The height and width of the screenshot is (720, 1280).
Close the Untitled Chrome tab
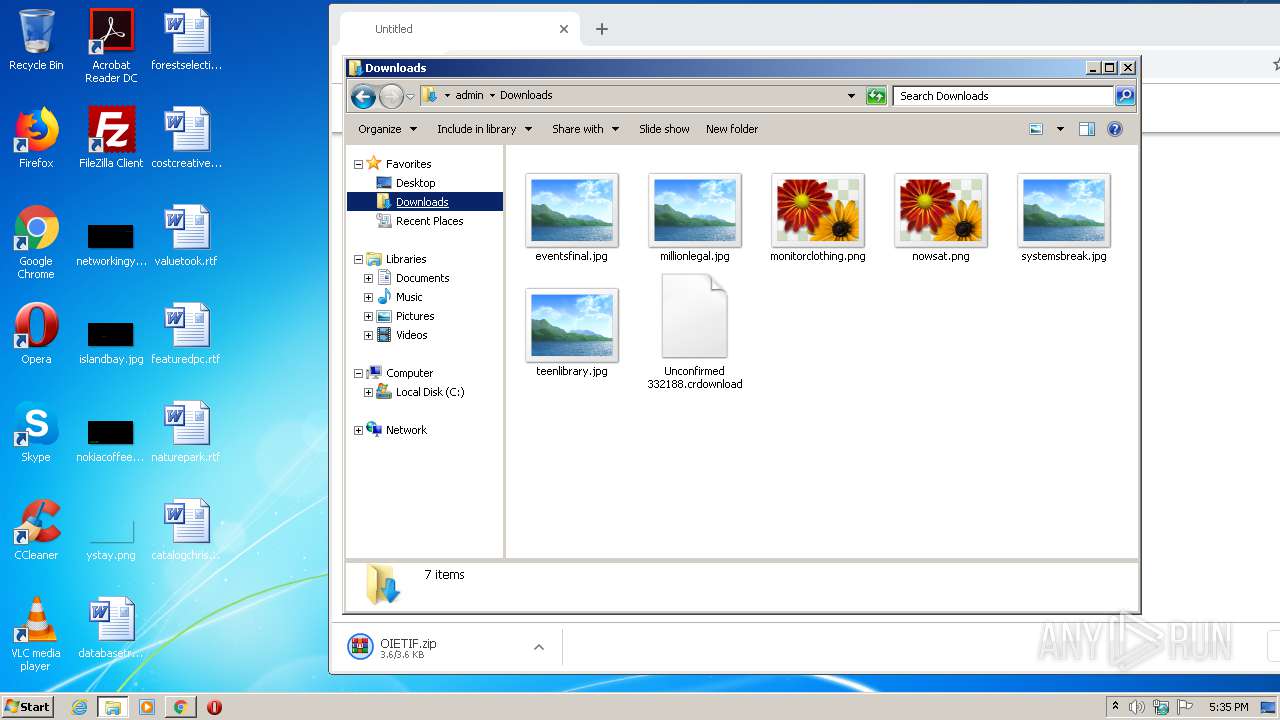click(564, 29)
